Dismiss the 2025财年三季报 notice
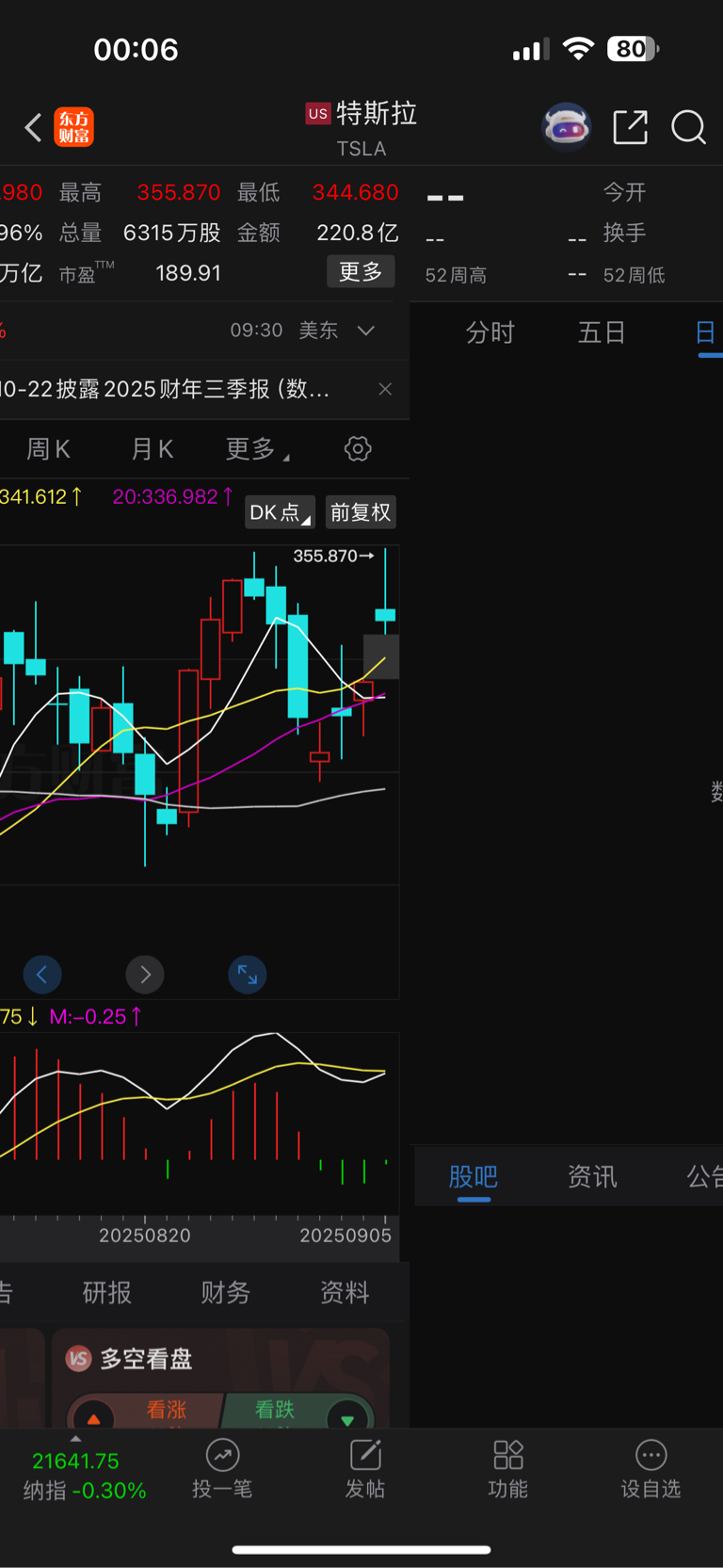This screenshot has width=723, height=1568. pos(385,389)
